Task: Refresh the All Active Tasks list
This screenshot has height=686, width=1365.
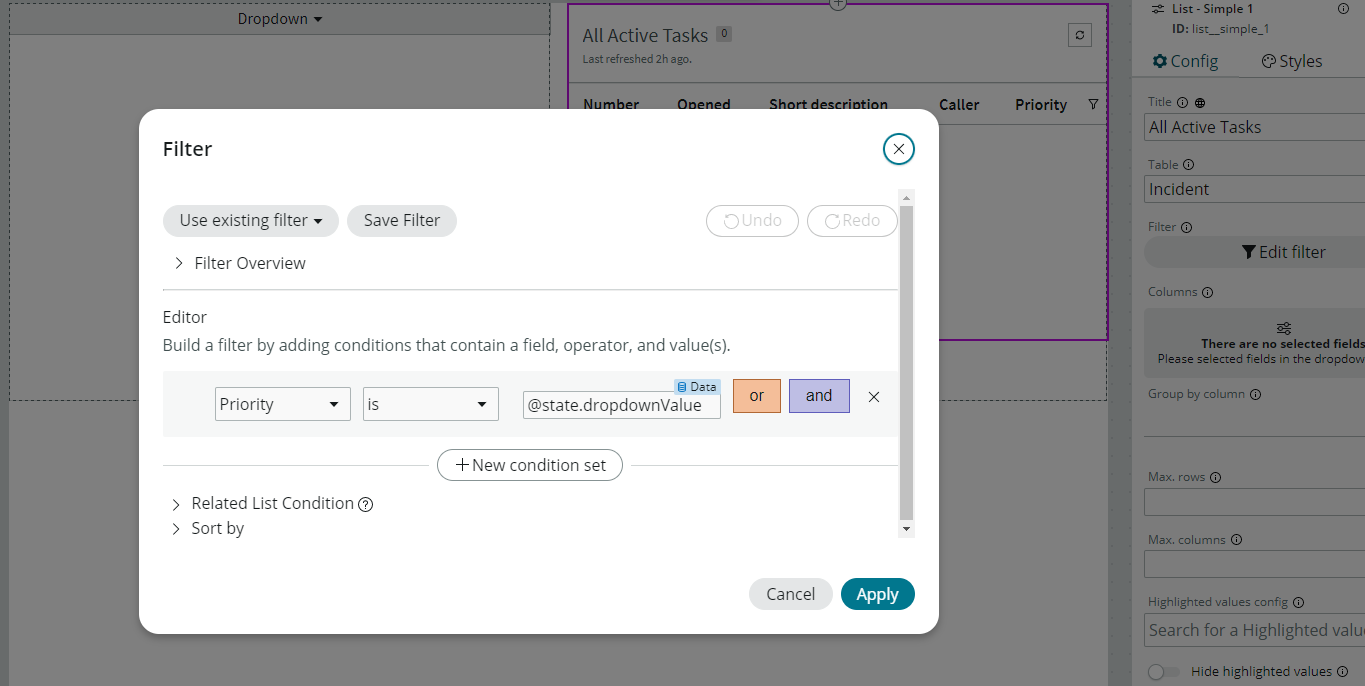Action: tap(1079, 35)
